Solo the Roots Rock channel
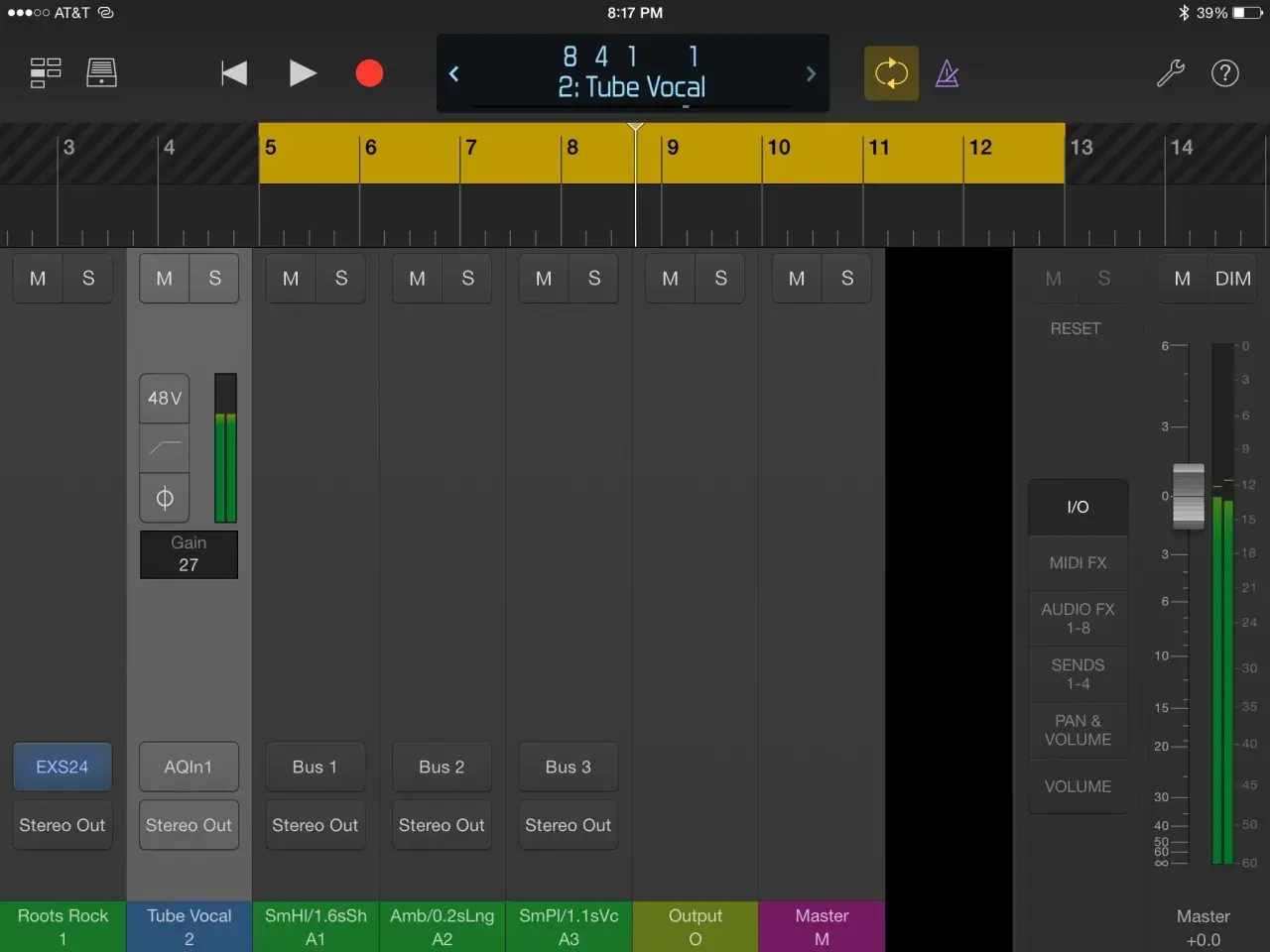Viewport: 1270px width, 952px height. coord(88,279)
